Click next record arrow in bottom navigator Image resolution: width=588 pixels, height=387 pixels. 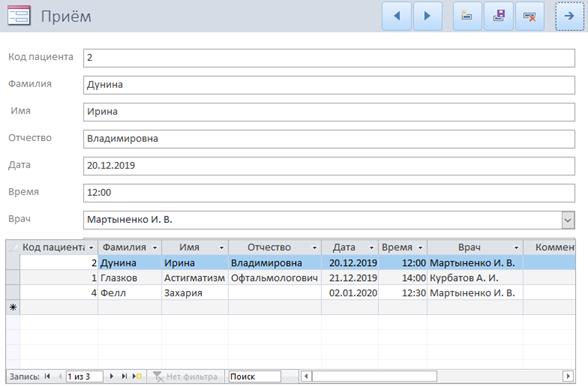(111, 376)
